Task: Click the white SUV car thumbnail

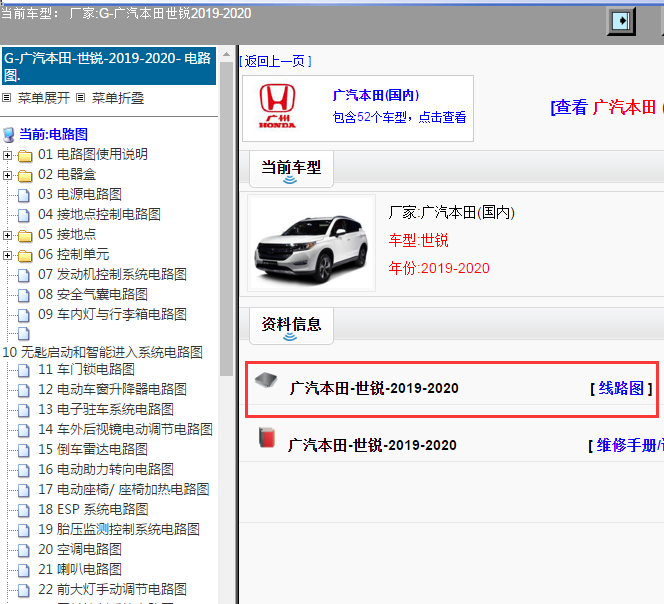Action: click(311, 243)
